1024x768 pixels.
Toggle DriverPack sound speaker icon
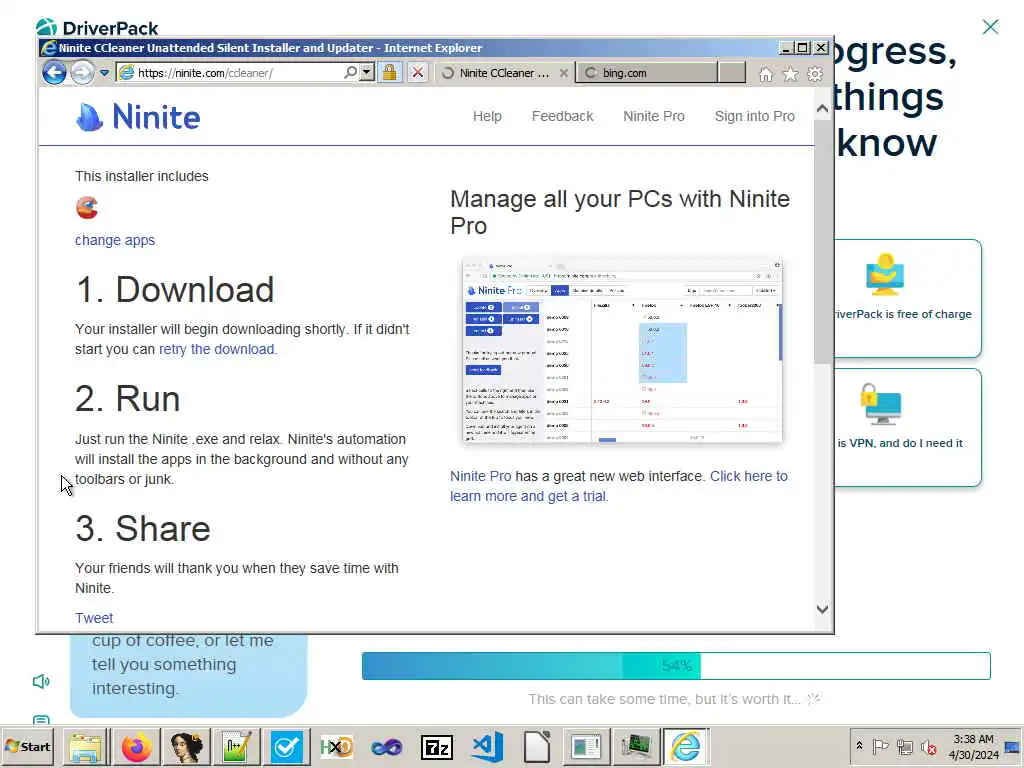pyautogui.click(x=41, y=682)
